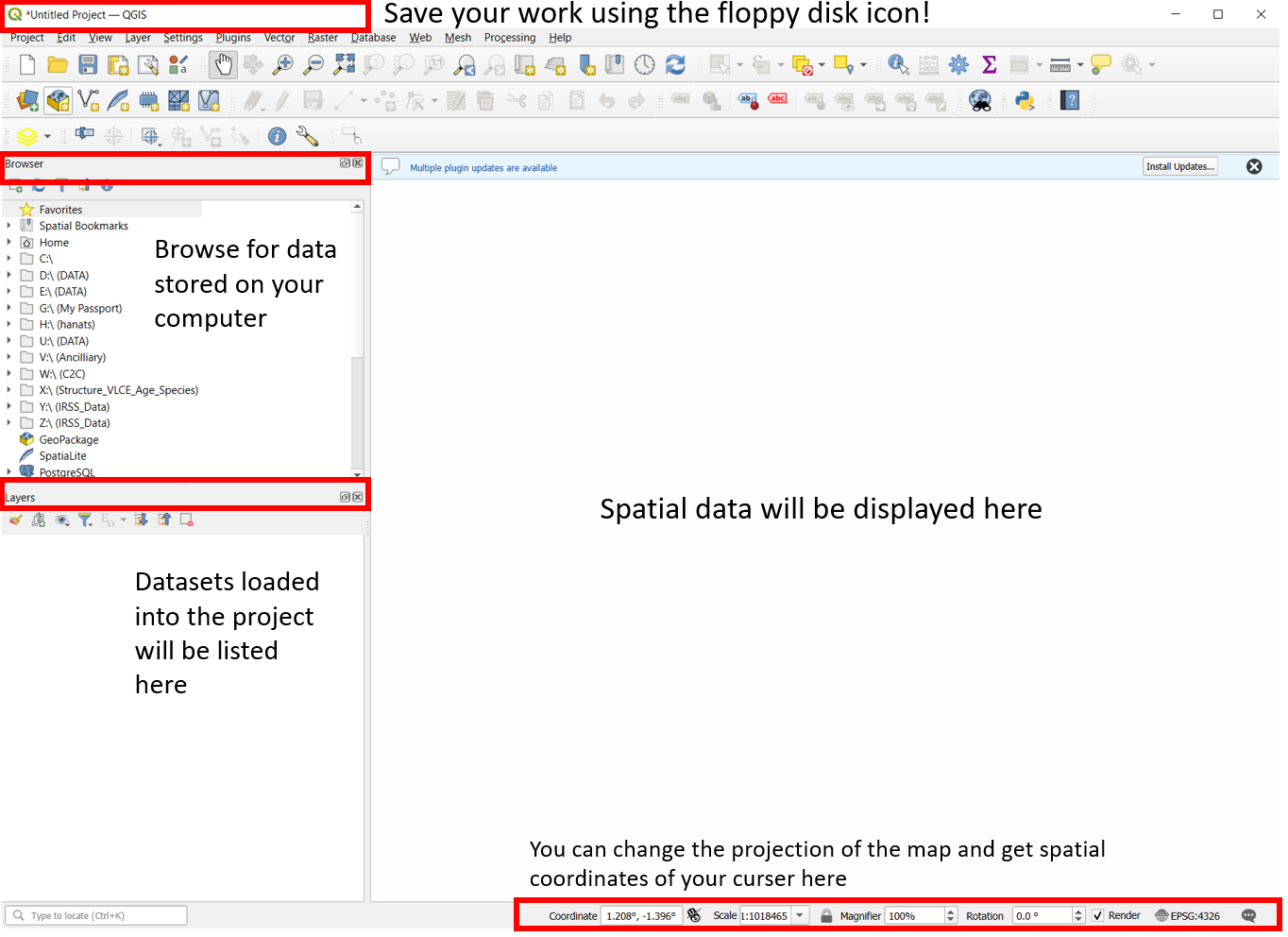
Task: Click the Identify Features tool
Action: coord(898,64)
